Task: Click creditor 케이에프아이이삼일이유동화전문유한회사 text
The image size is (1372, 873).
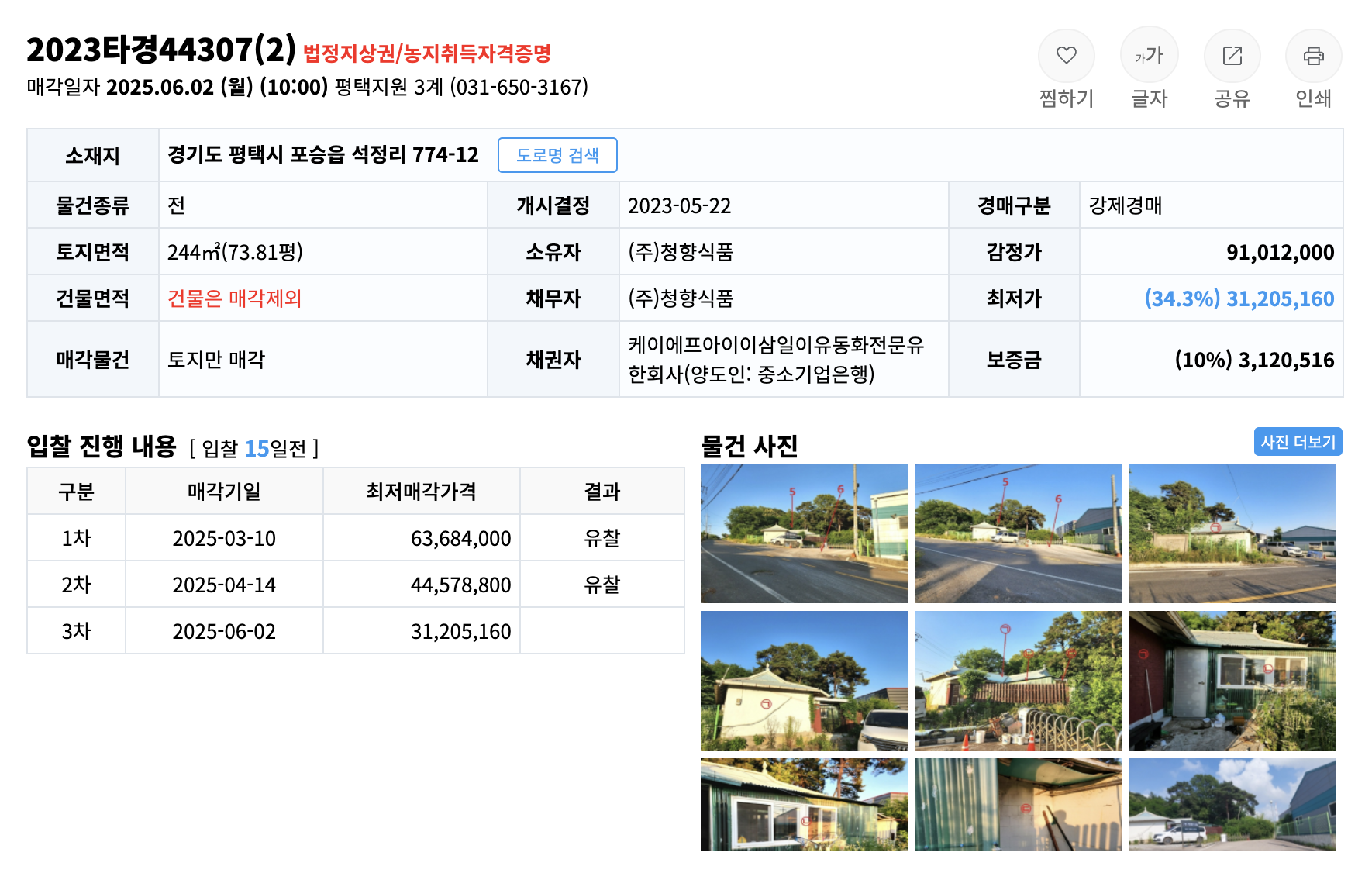Action: tap(776, 360)
